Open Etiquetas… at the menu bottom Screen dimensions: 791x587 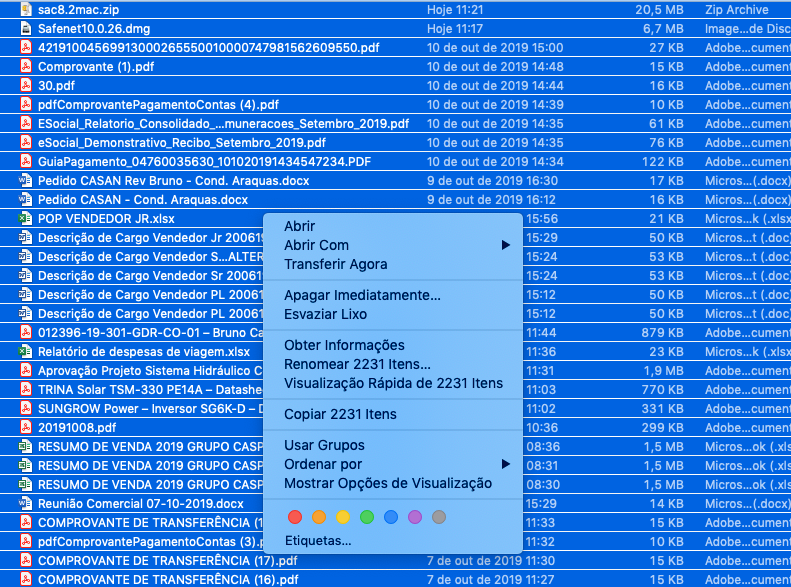point(318,541)
